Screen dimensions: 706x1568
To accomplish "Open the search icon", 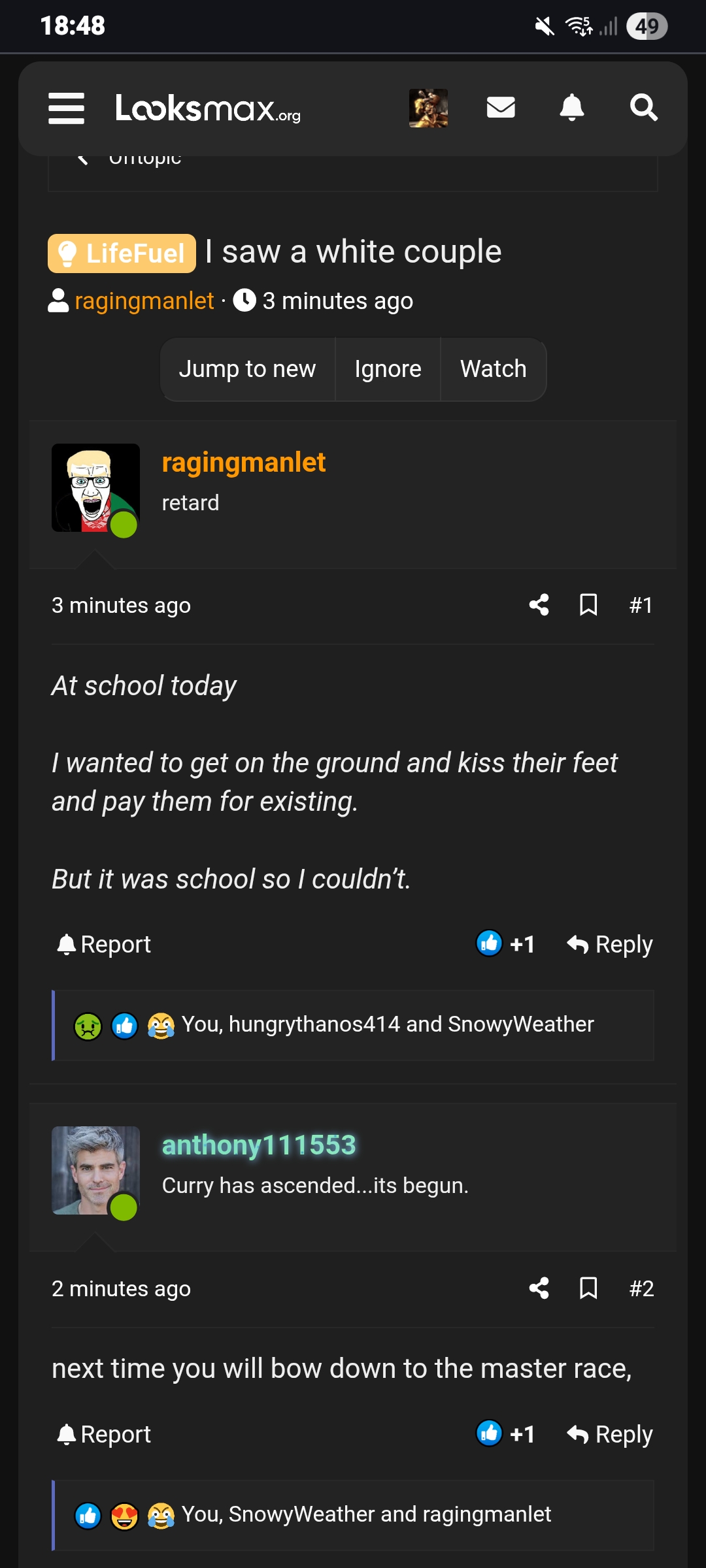I will click(x=645, y=108).
